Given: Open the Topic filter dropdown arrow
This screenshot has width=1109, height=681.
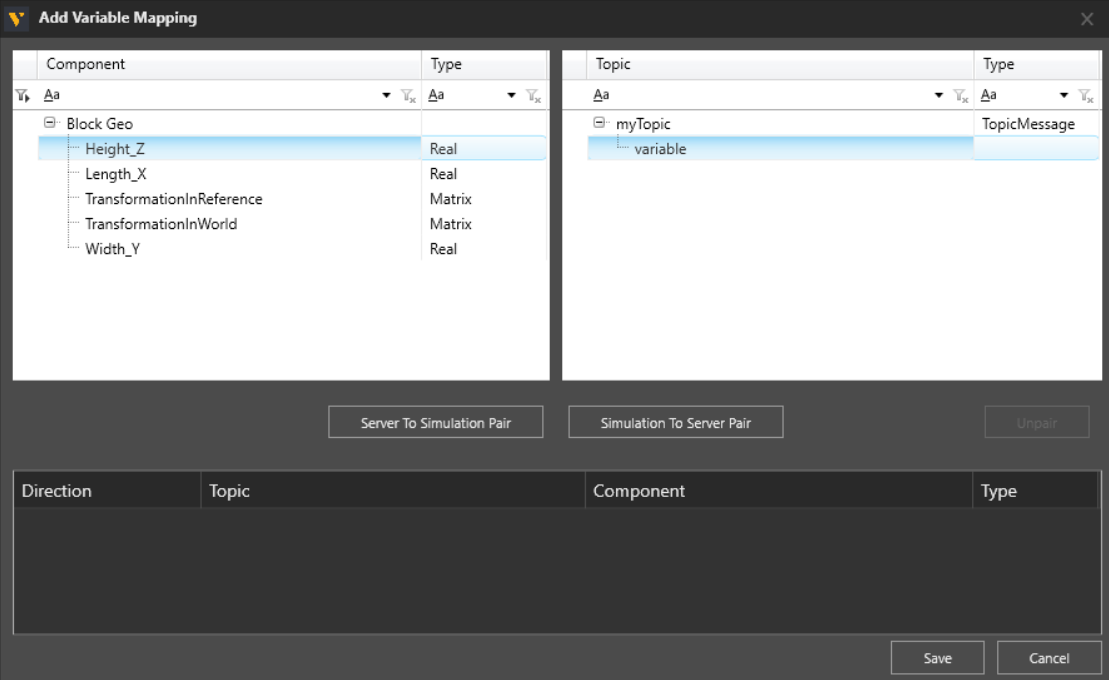Looking at the screenshot, I should tap(939, 95).
